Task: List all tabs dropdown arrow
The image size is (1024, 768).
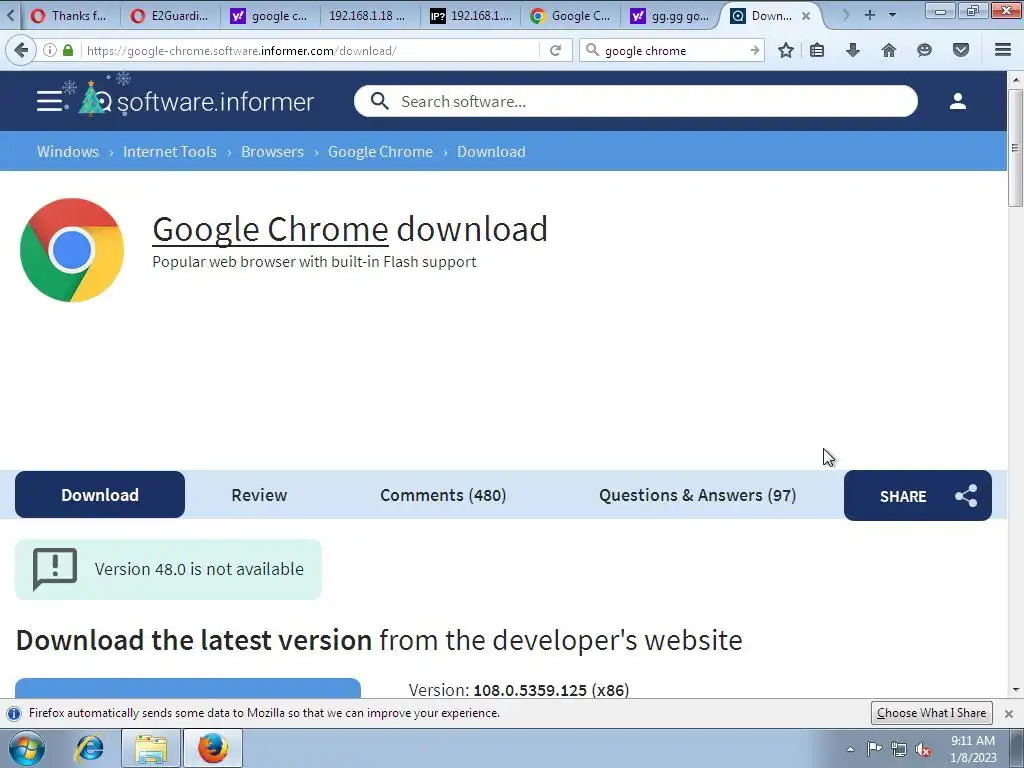Action: [893, 15]
